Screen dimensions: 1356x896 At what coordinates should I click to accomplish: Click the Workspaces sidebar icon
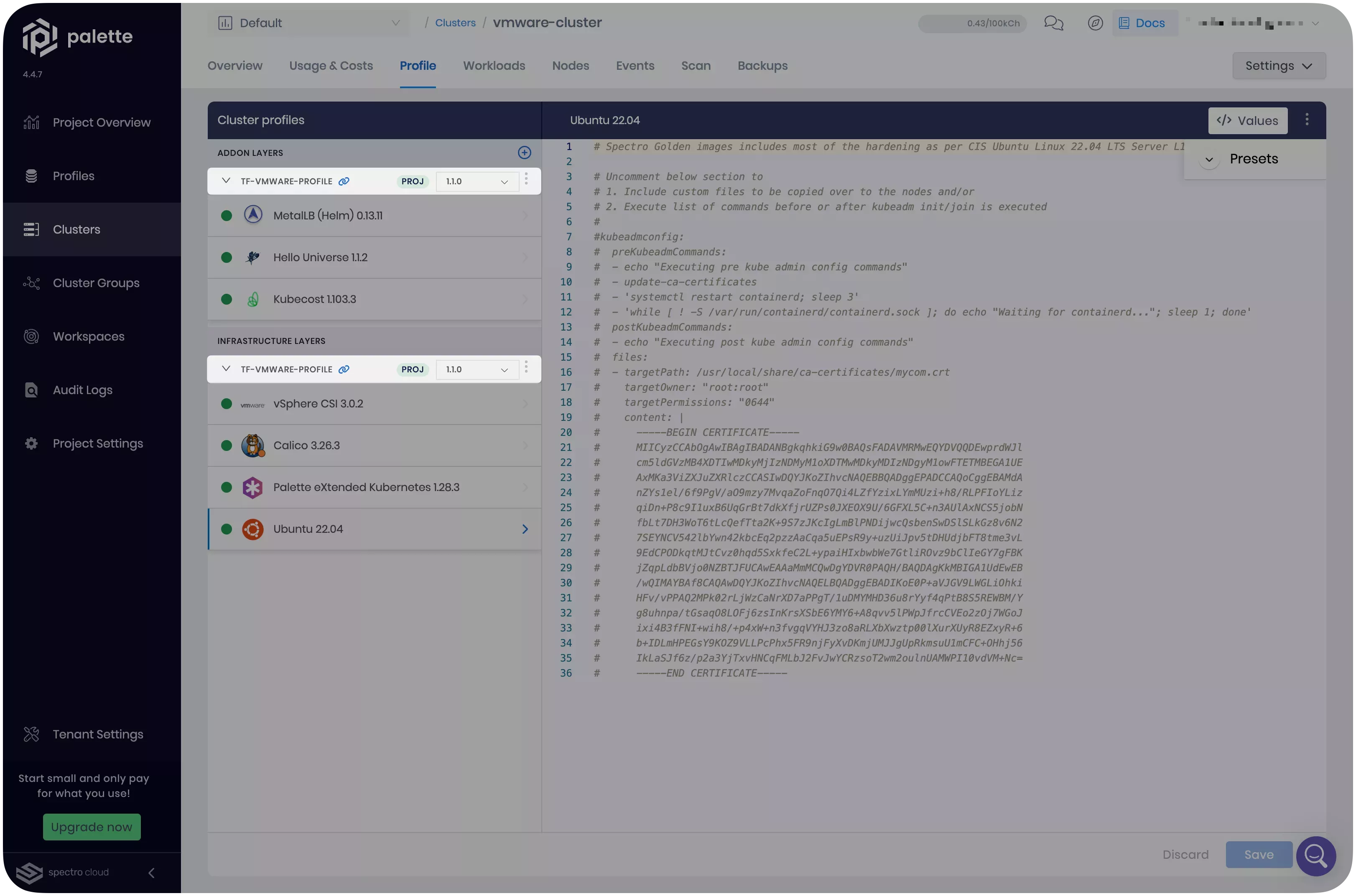pos(31,336)
